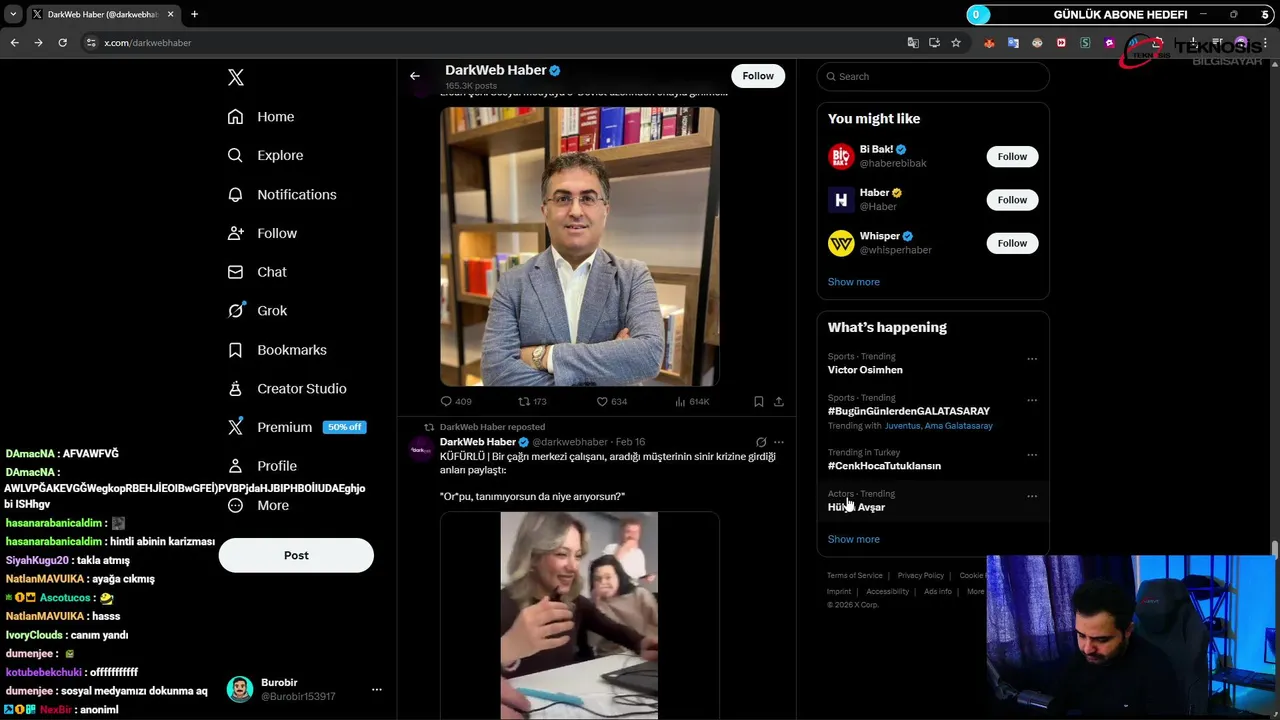Open the Haber profile avatar
The width and height of the screenshot is (1280, 720).
pos(841,200)
